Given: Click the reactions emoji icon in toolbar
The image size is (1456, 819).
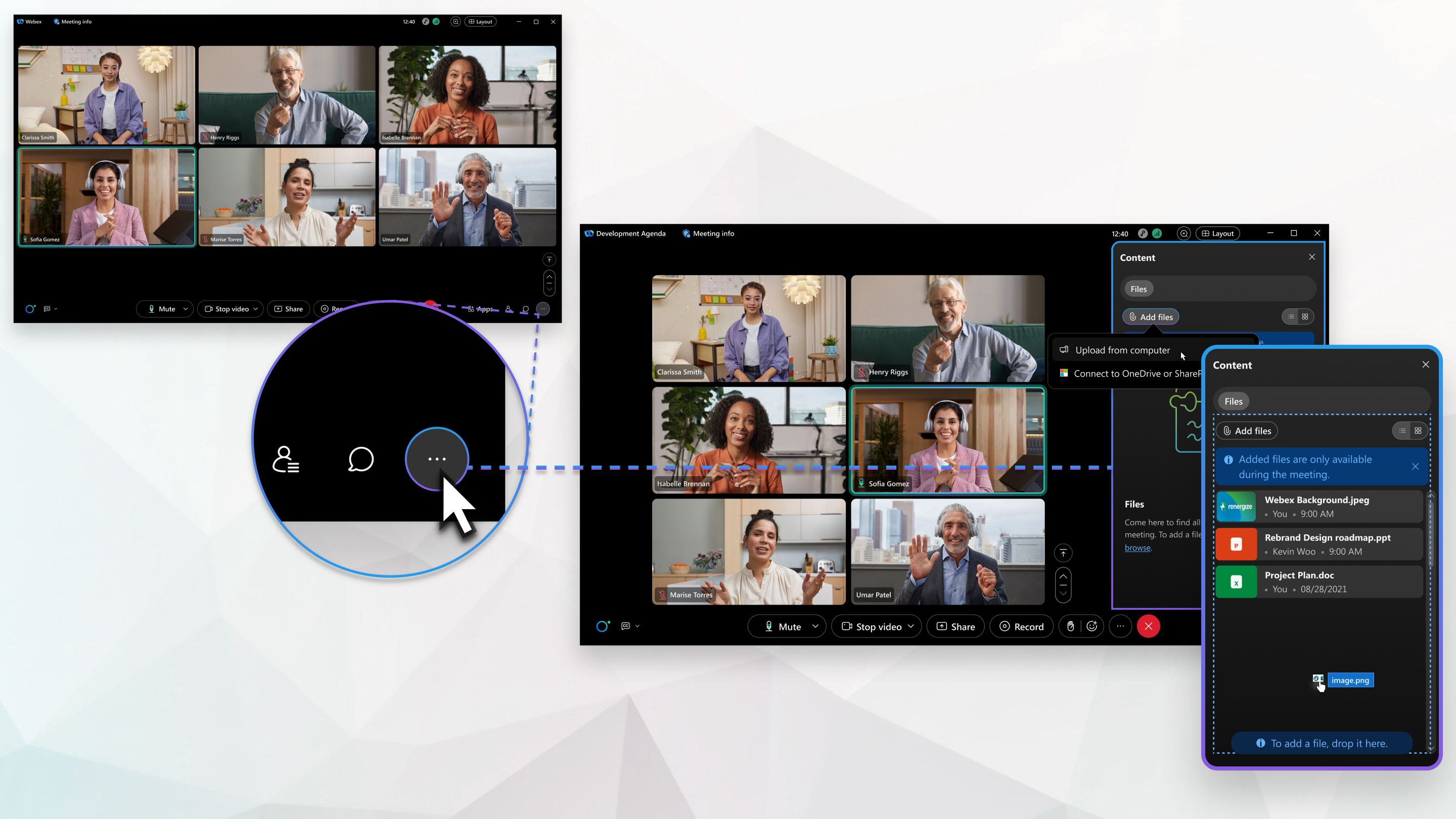Looking at the screenshot, I should pos(1091,626).
